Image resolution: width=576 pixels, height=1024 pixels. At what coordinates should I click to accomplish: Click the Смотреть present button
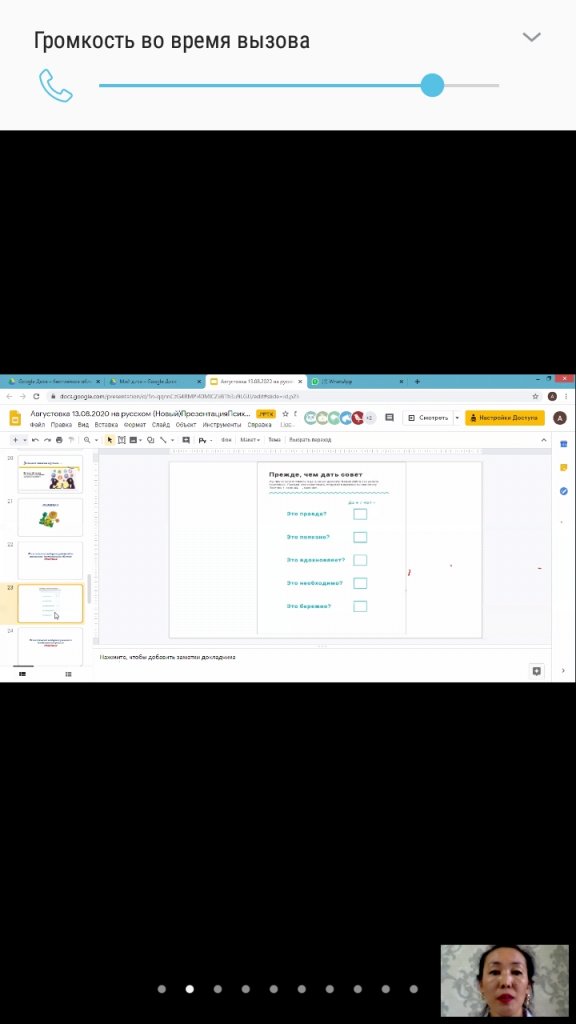428,418
